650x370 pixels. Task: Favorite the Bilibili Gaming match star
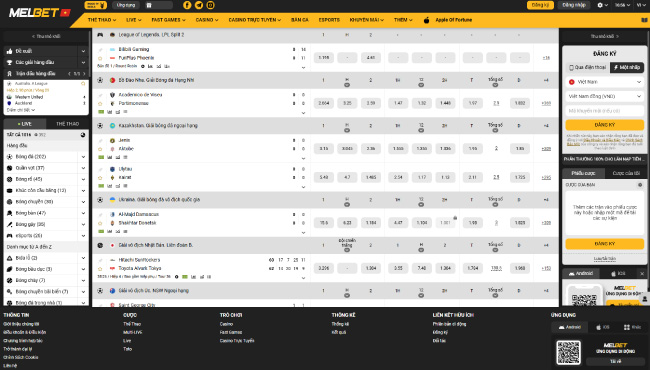pyautogui.click(x=100, y=58)
